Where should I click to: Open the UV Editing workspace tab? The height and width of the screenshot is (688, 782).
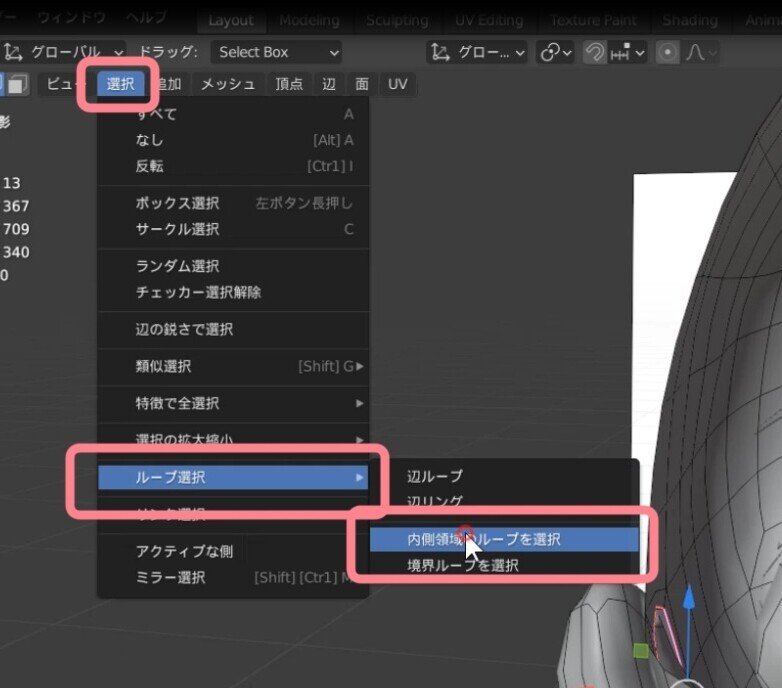(x=489, y=20)
